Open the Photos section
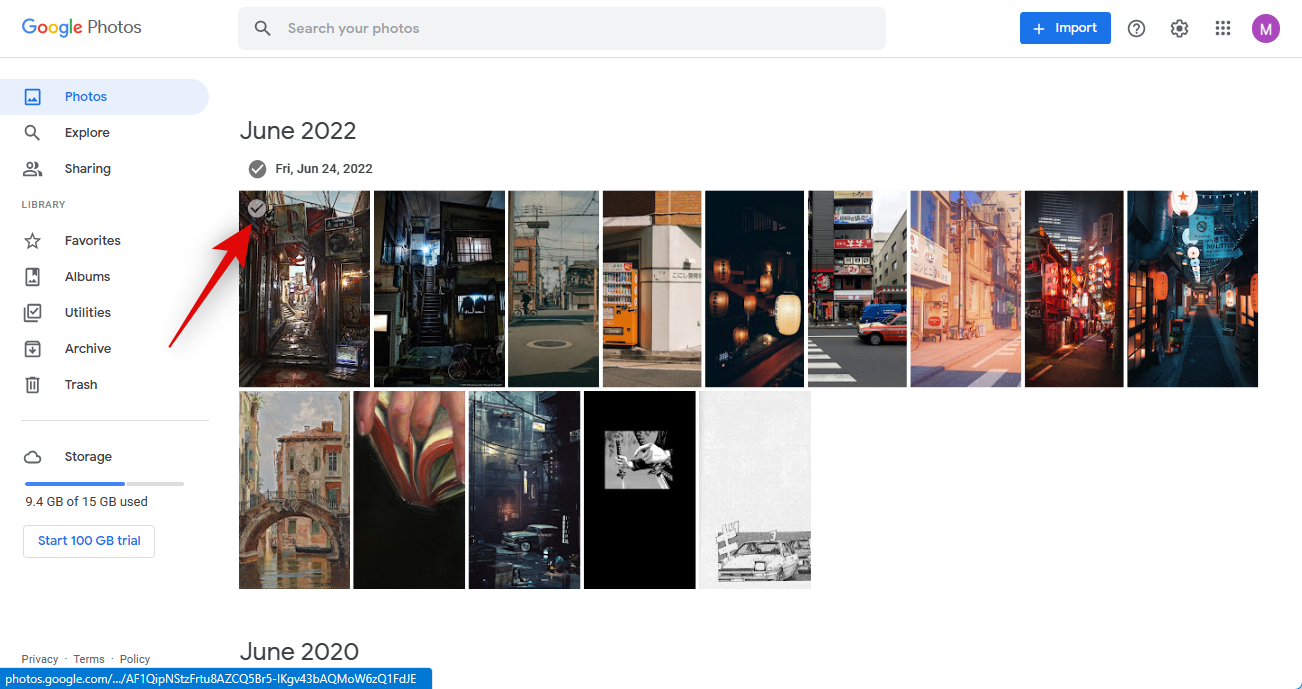 104,97
